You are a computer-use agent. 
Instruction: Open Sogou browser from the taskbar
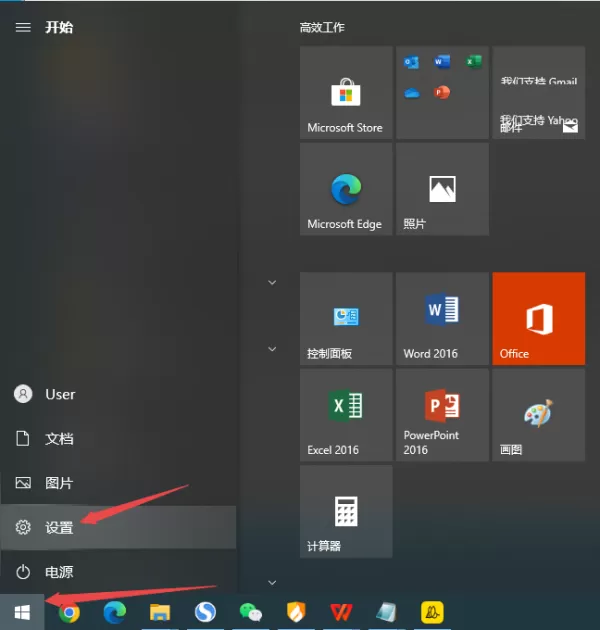(x=205, y=612)
